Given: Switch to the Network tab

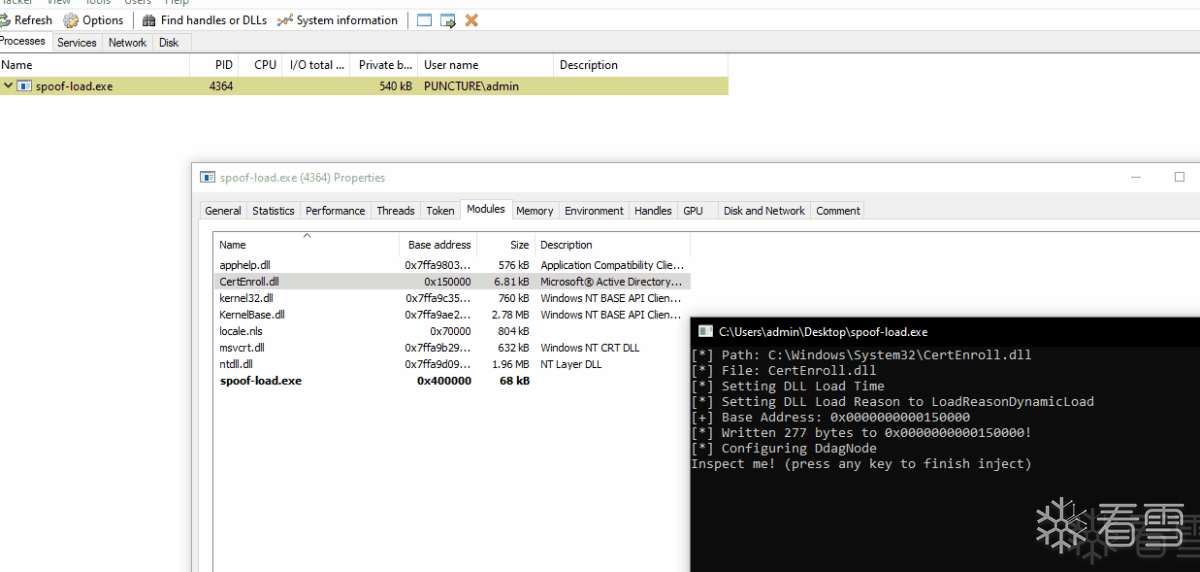Looking at the screenshot, I should click(x=128, y=43).
